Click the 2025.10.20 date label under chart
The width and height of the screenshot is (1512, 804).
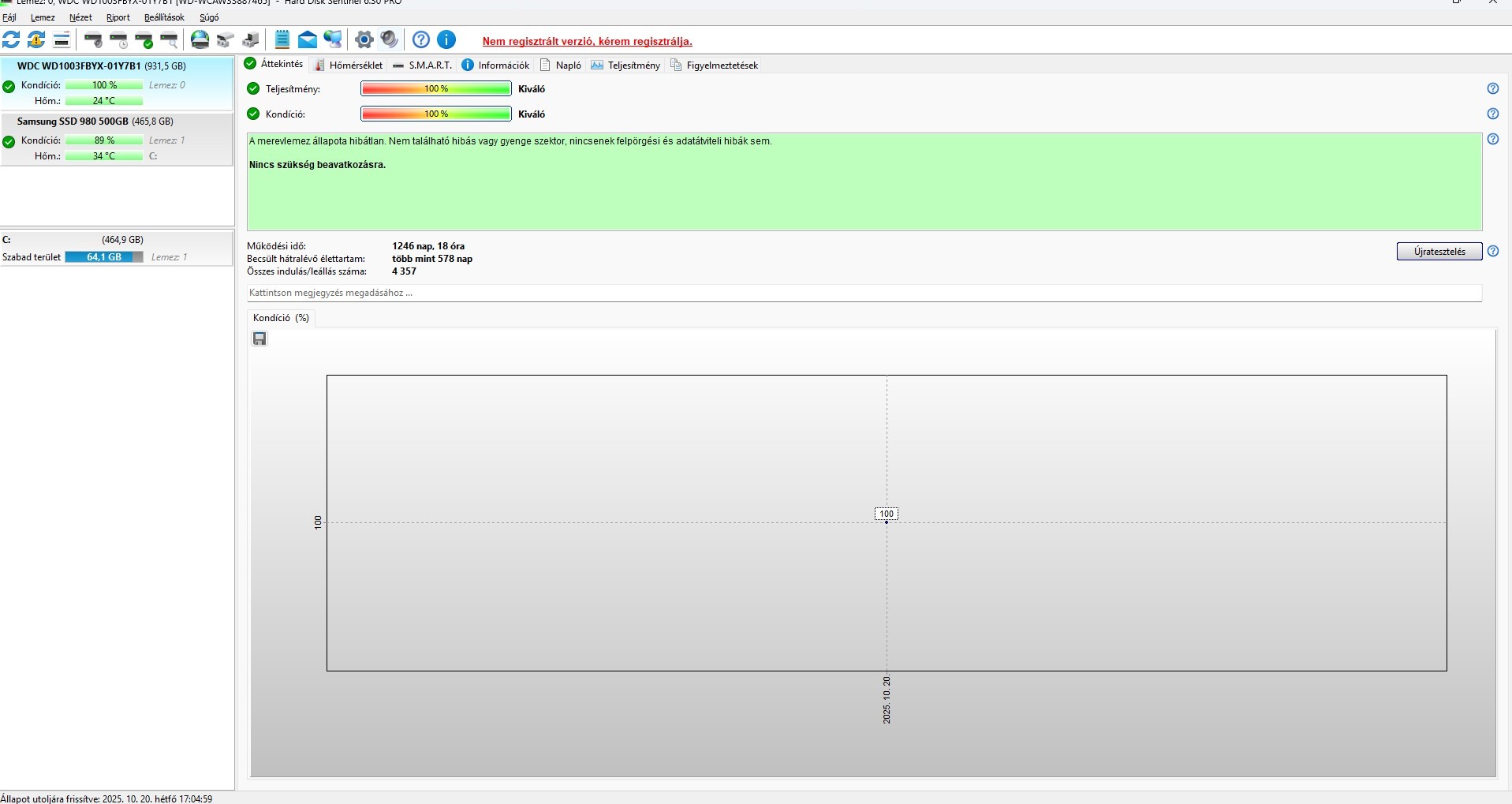[x=887, y=700]
